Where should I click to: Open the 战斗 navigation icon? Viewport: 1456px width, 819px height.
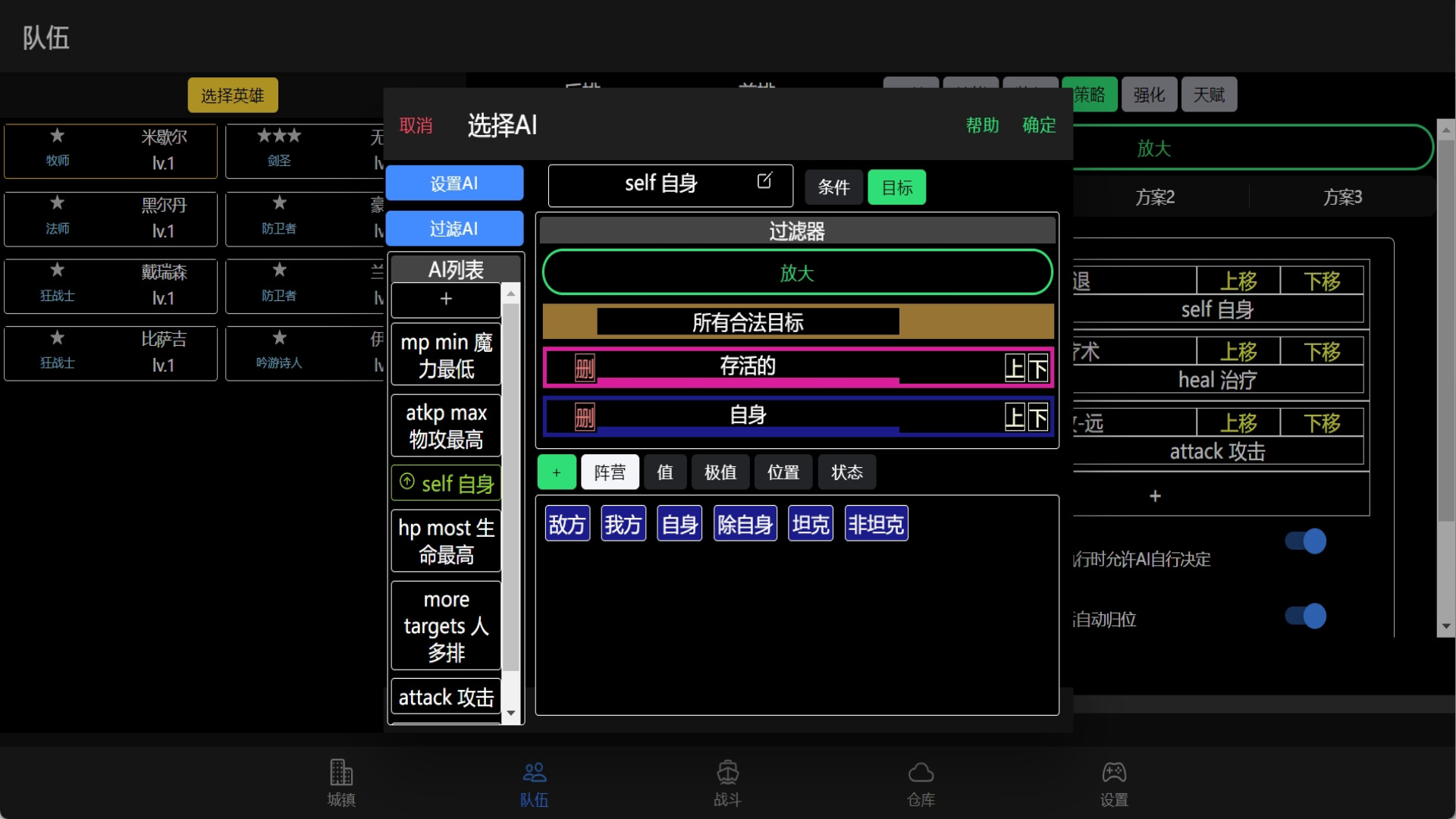pos(727,783)
